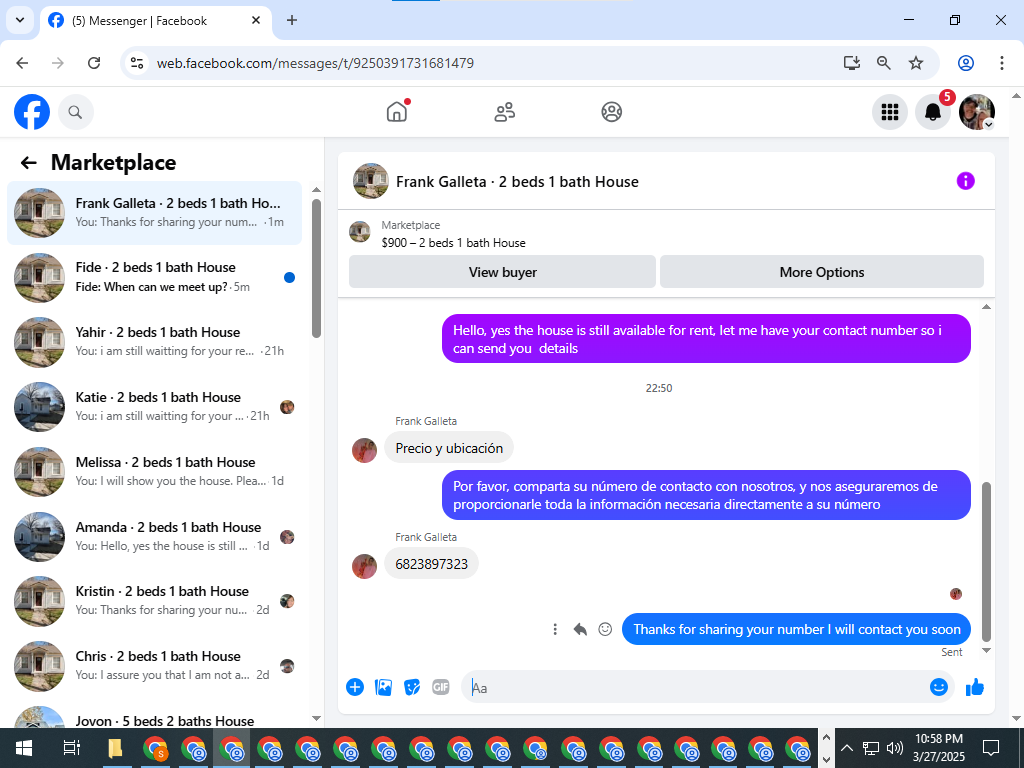
Task: Show hidden system tray icons
Action: 846,748
